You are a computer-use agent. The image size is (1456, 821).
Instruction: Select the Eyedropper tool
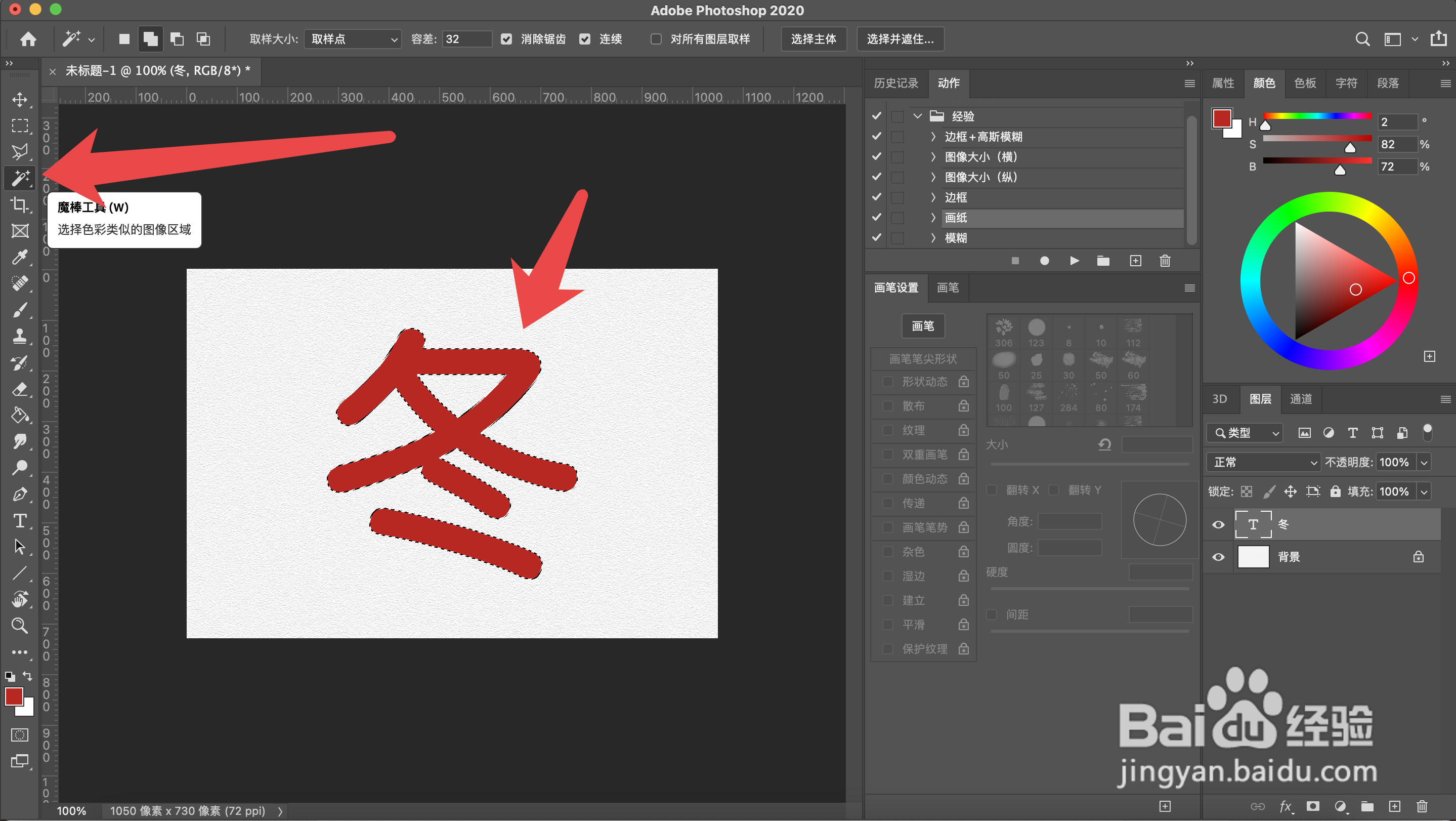[20, 257]
